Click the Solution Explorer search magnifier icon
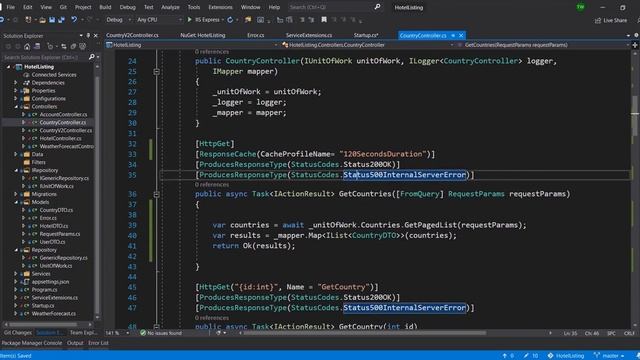640x360 pixels. coord(91,57)
